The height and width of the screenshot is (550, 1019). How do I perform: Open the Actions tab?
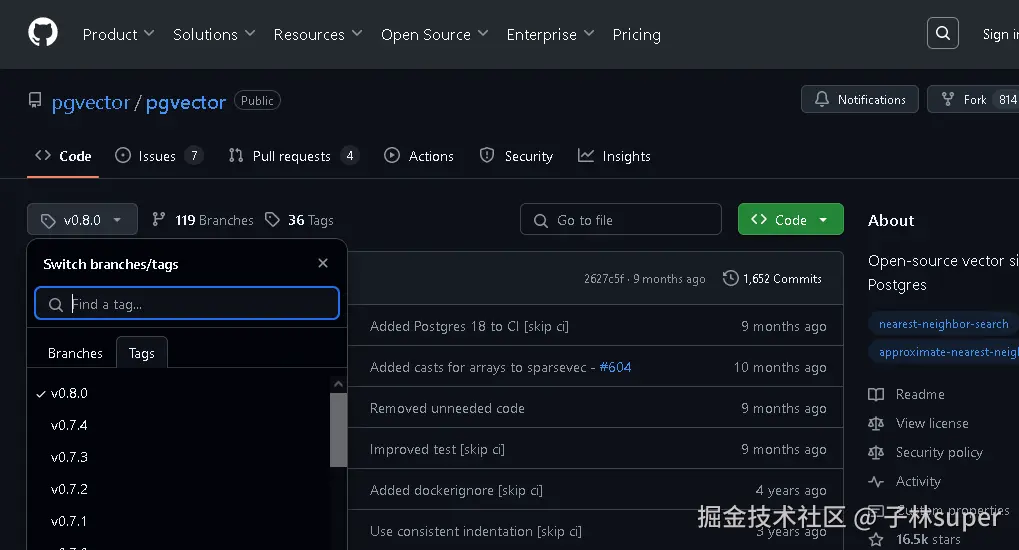(x=419, y=156)
